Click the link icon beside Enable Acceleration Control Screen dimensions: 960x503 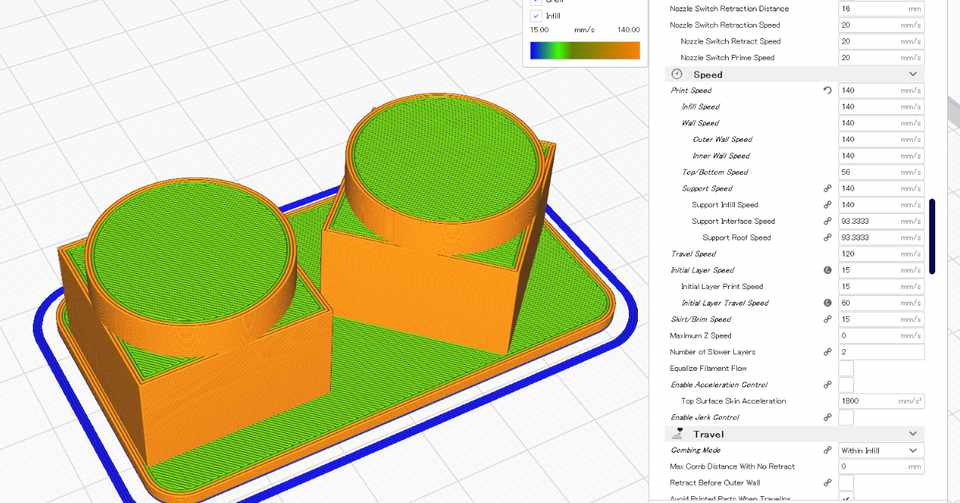point(827,385)
